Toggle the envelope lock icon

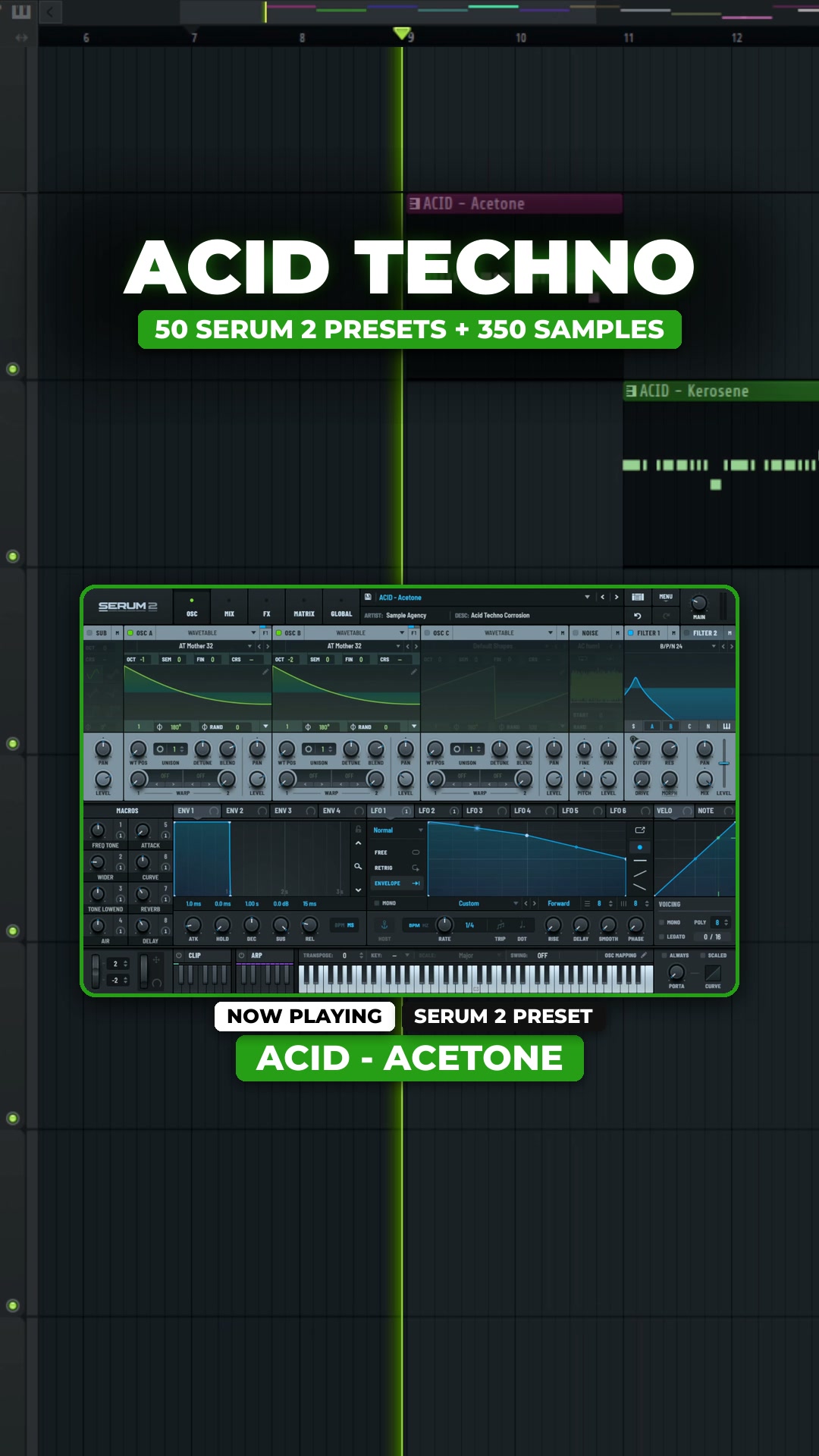358,830
